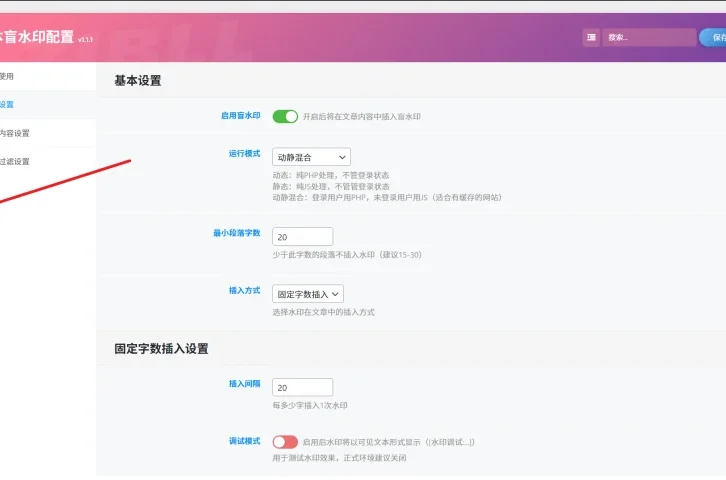
Task: Click the 盲水印配置 page title
Action: coord(38,37)
